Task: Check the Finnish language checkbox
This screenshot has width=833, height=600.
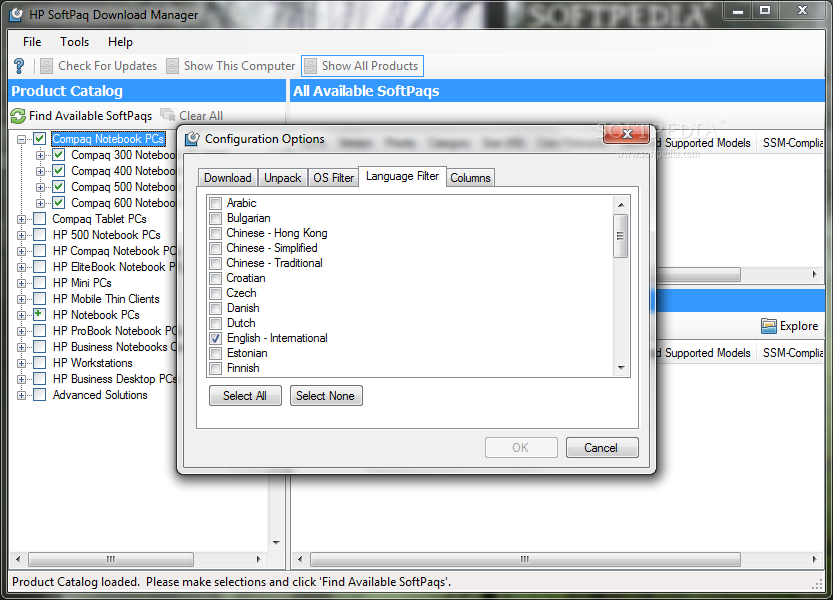Action: click(x=216, y=368)
